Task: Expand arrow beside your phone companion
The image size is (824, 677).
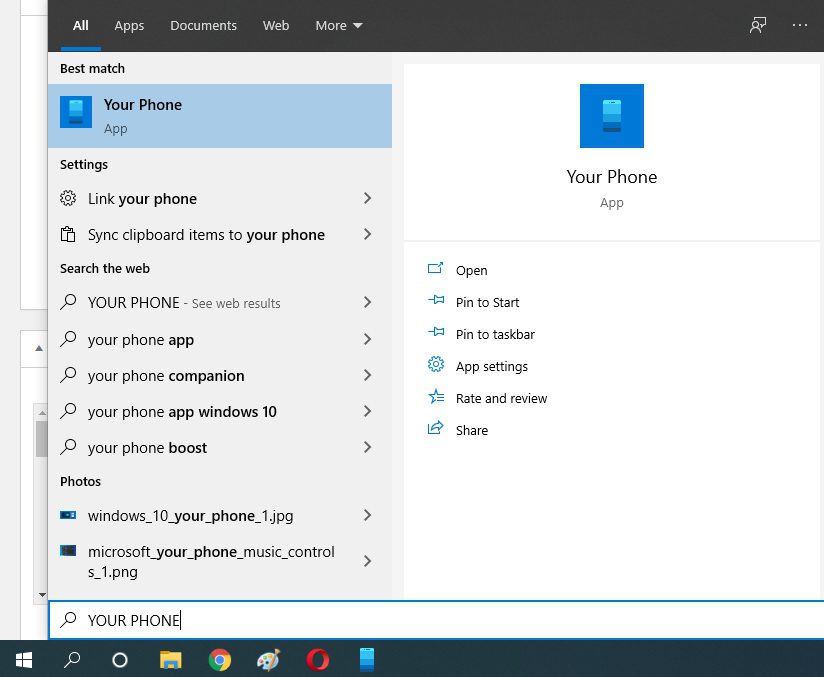Action: click(367, 376)
